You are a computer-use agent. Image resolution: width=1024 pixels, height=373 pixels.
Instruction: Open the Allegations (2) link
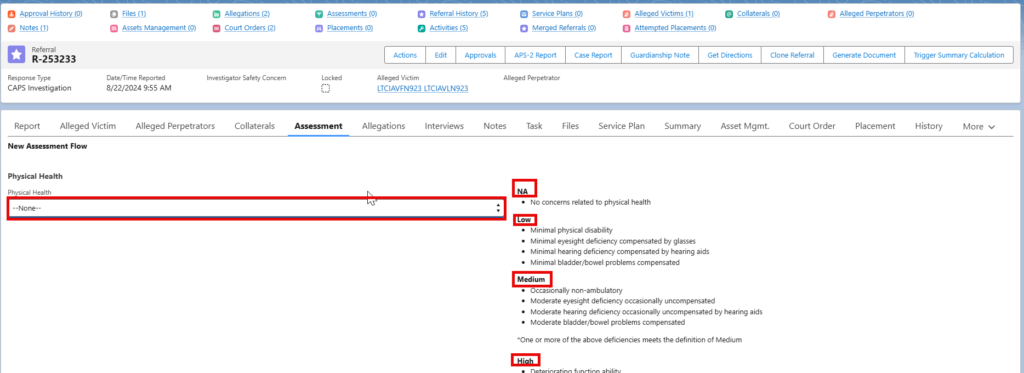(x=247, y=14)
